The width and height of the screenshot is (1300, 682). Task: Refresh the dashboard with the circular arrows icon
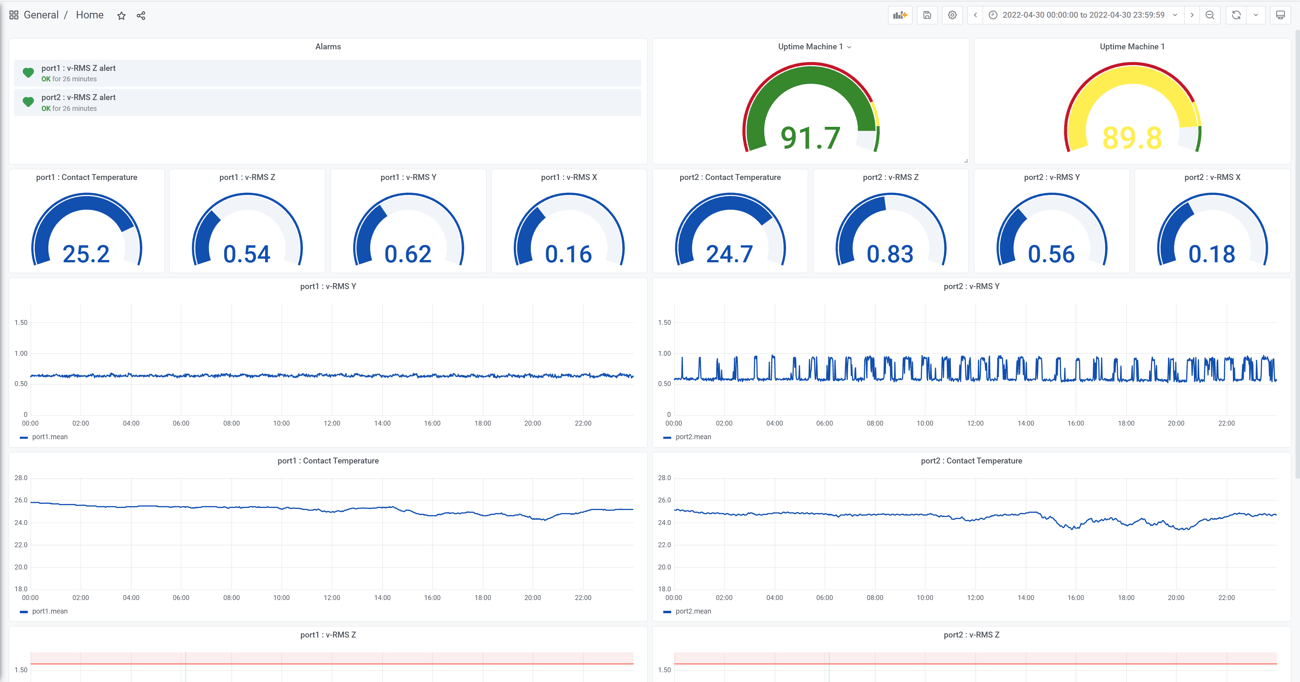coord(1236,15)
